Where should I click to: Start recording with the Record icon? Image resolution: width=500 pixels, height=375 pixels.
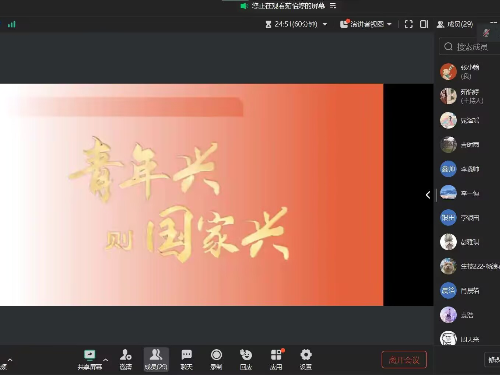[216, 360]
